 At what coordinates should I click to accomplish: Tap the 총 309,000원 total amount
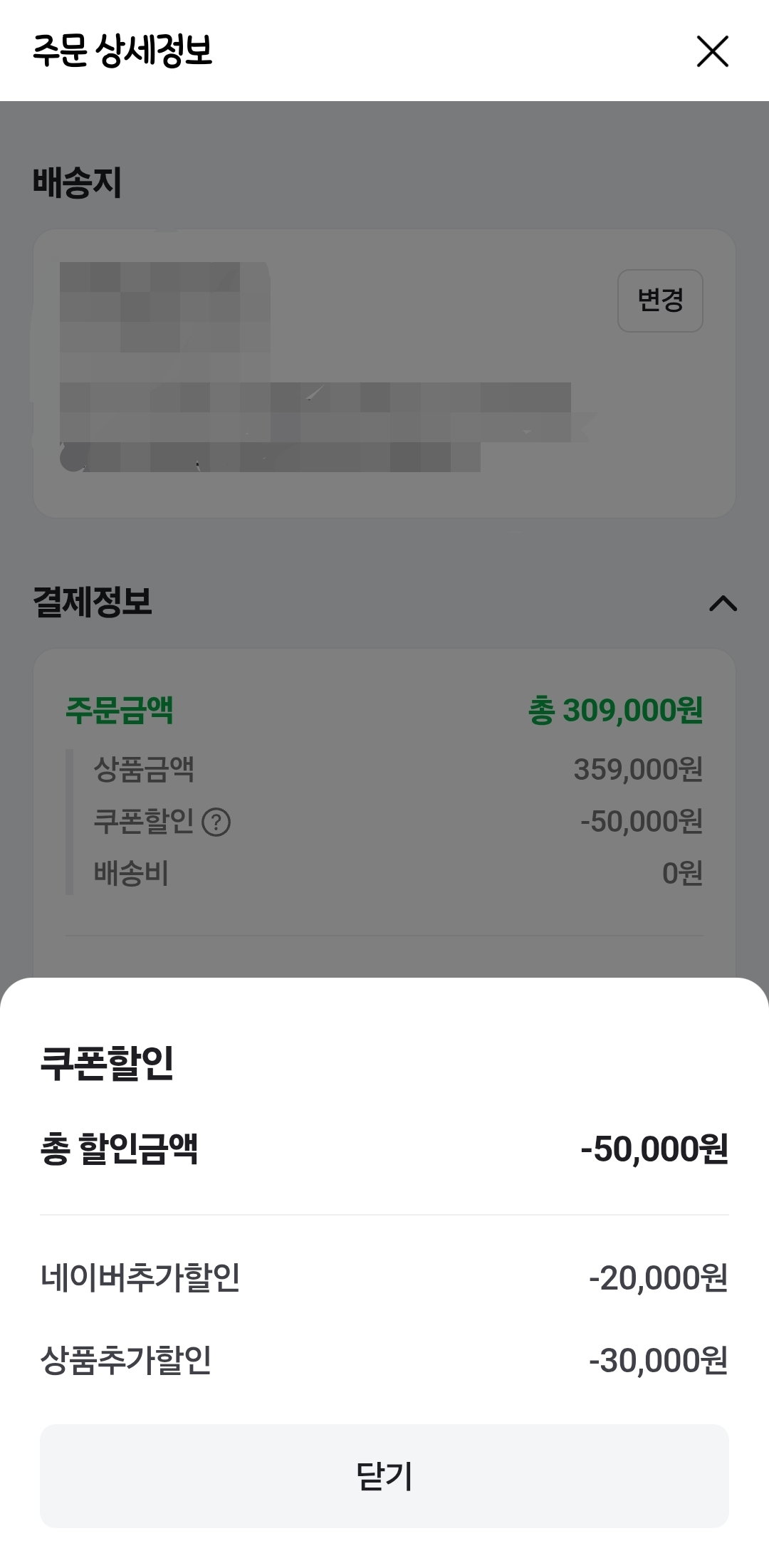(x=615, y=710)
